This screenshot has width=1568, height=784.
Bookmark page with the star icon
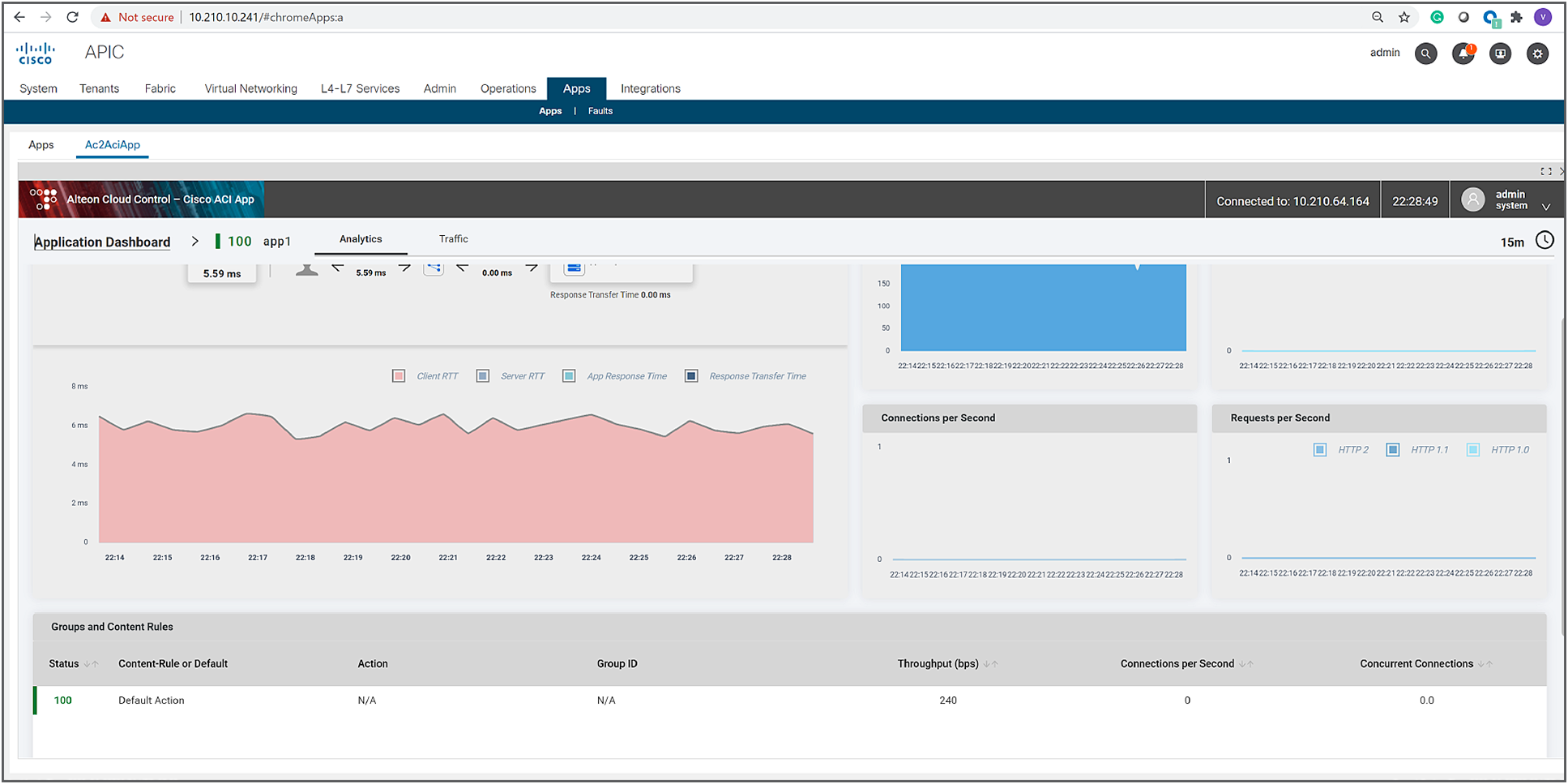1404,17
